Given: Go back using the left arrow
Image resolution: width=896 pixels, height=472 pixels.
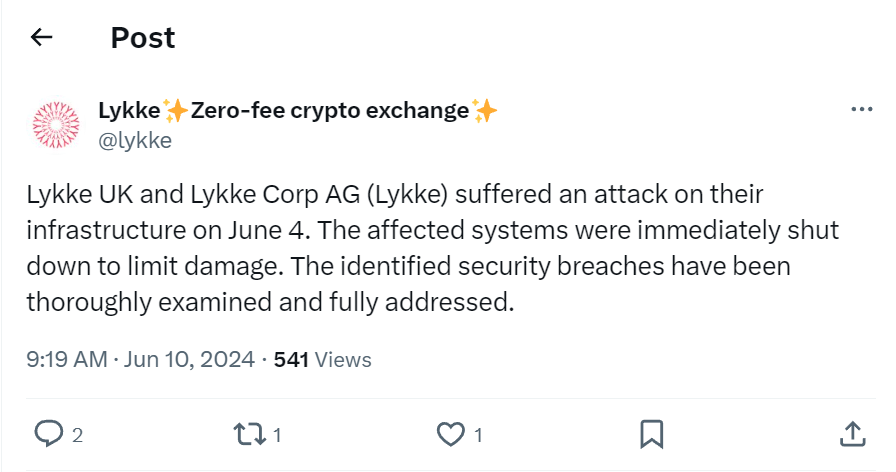Looking at the screenshot, I should (x=41, y=38).
